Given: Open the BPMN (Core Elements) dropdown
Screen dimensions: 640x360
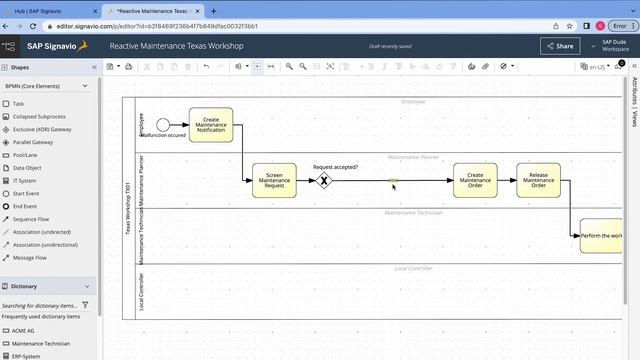Looking at the screenshot, I should (x=46, y=86).
